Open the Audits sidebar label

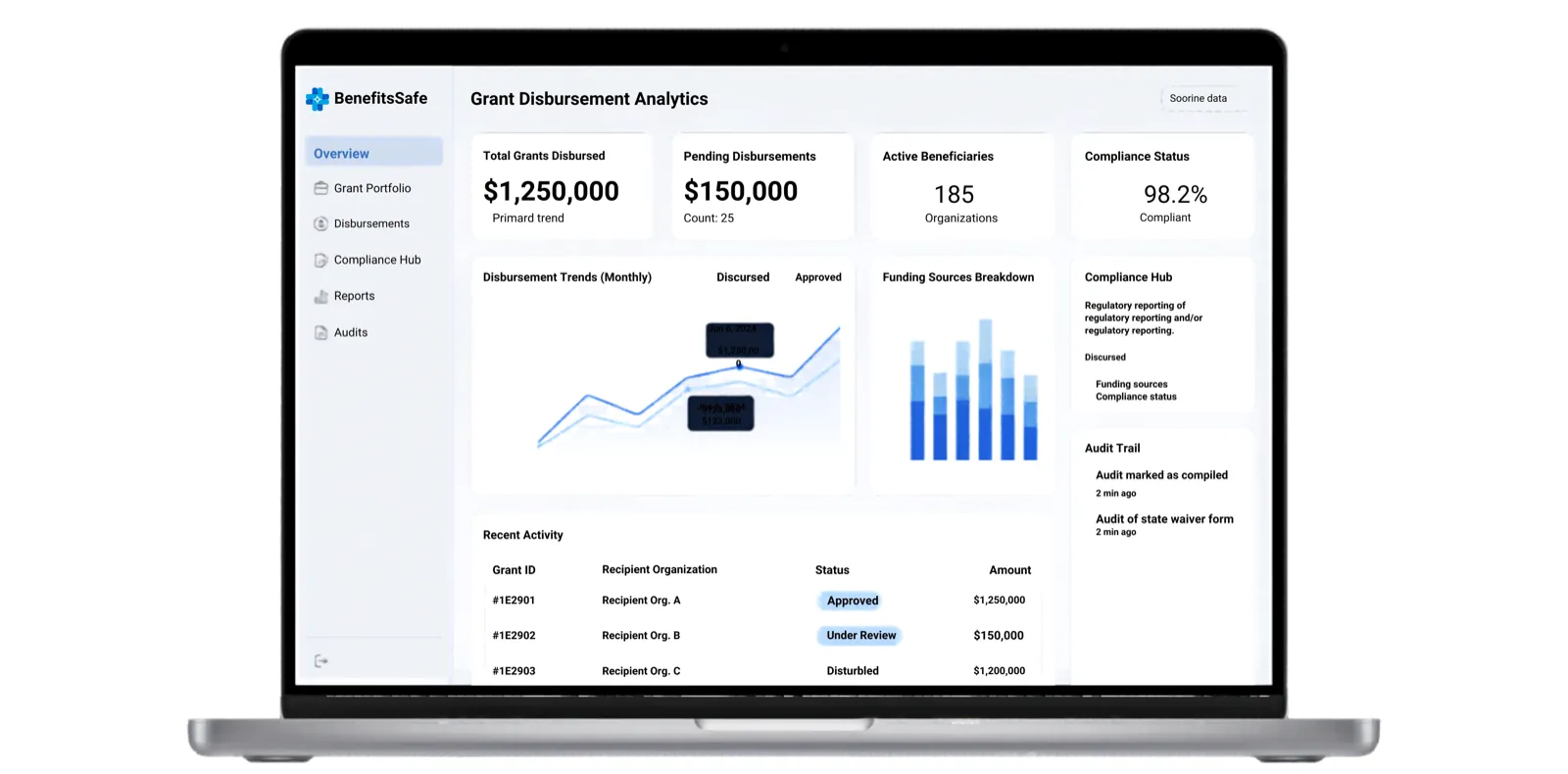[351, 332]
